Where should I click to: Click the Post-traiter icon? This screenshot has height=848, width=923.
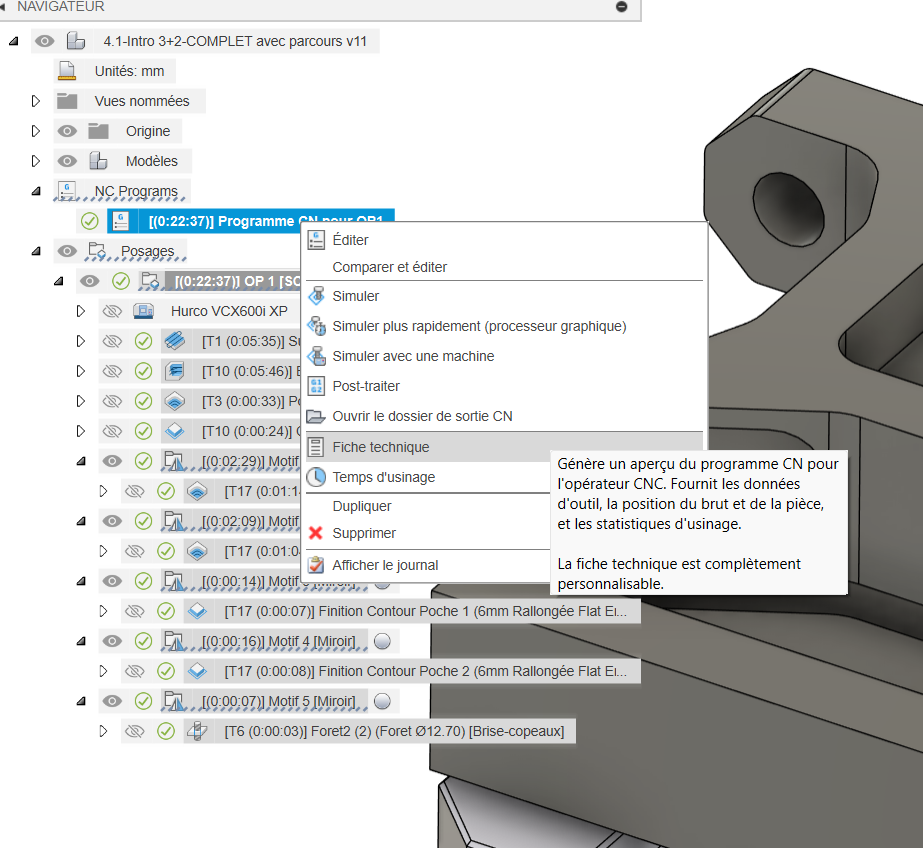tap(316, 386)
